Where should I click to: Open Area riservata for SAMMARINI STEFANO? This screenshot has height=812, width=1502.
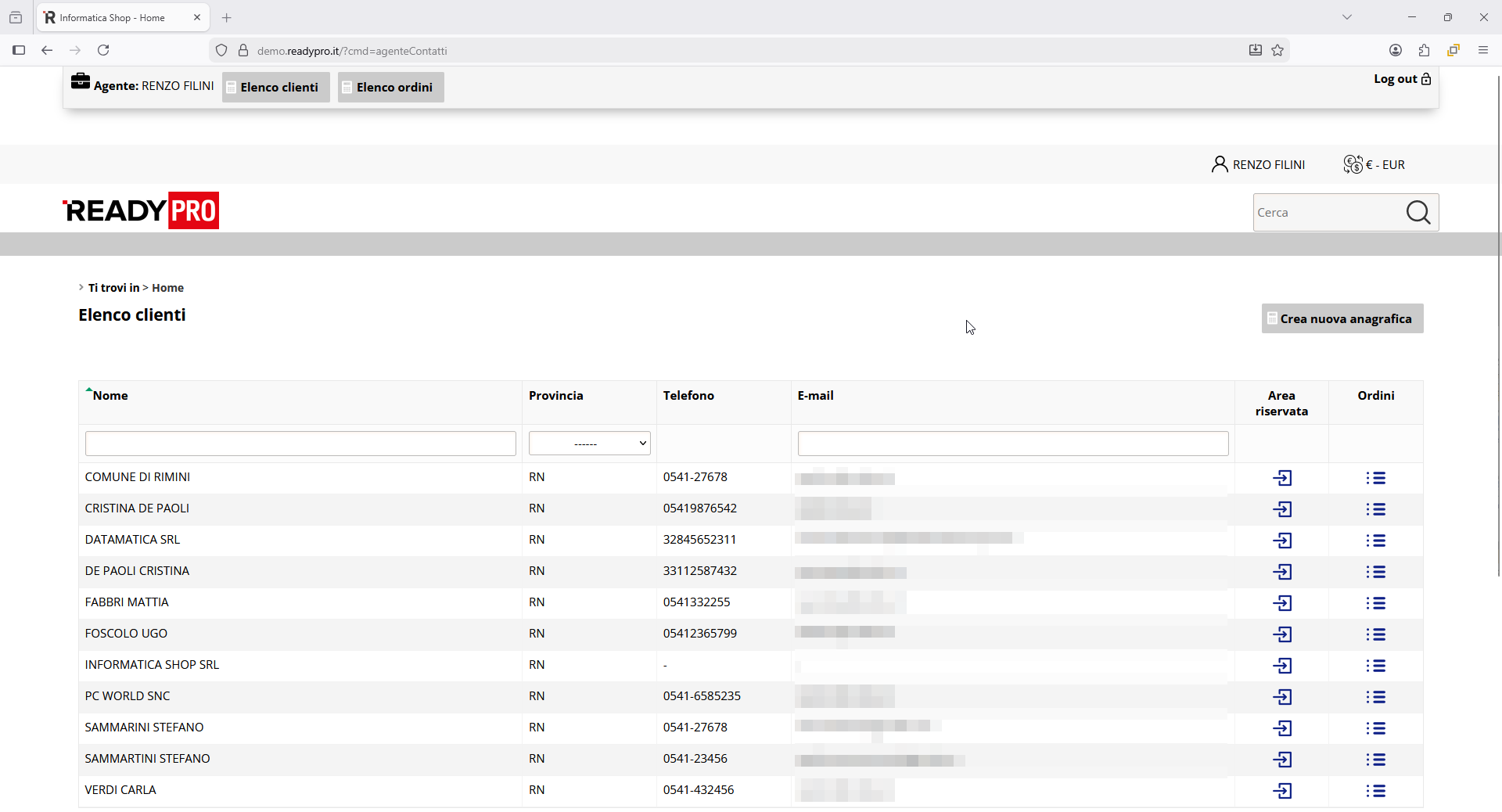pyautogui.click(x=1282, y=728)
